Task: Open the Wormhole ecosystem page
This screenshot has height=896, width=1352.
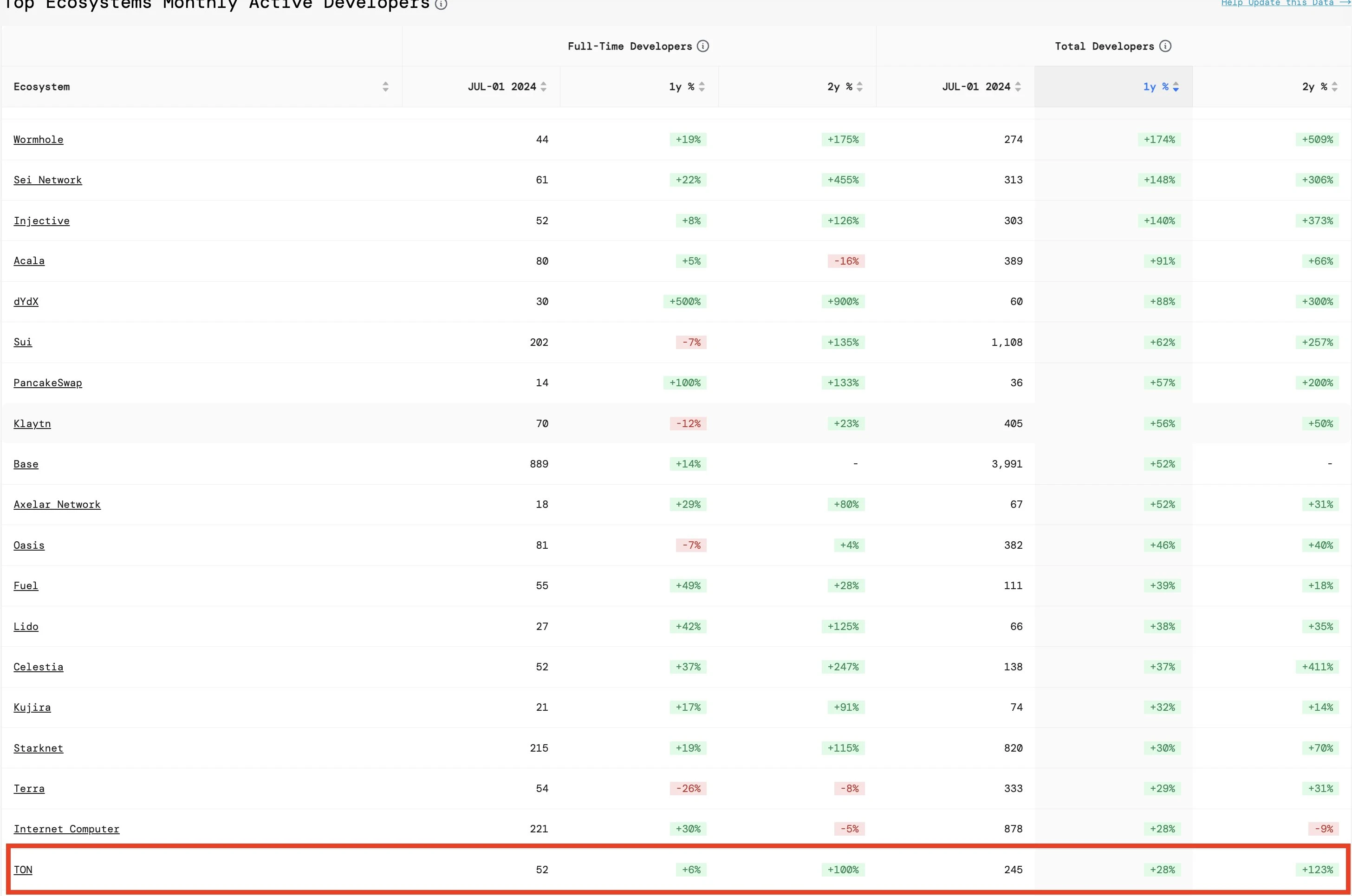Action: tap(38, 139)
